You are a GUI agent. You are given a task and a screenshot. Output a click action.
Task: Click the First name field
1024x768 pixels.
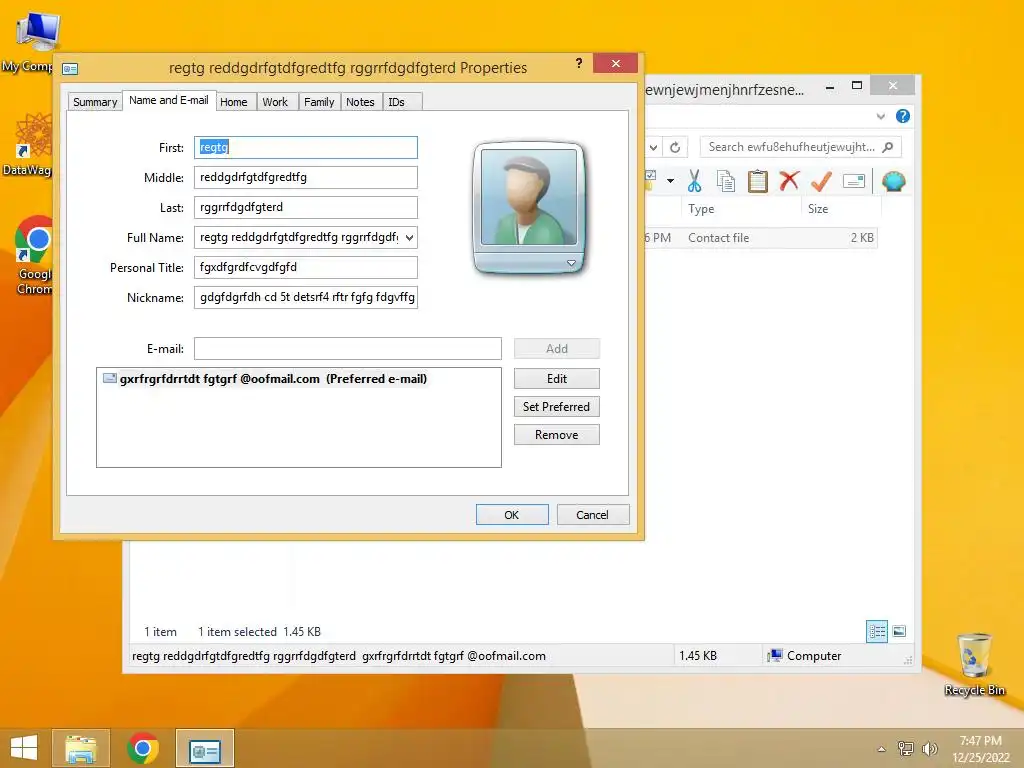(306, 148)
